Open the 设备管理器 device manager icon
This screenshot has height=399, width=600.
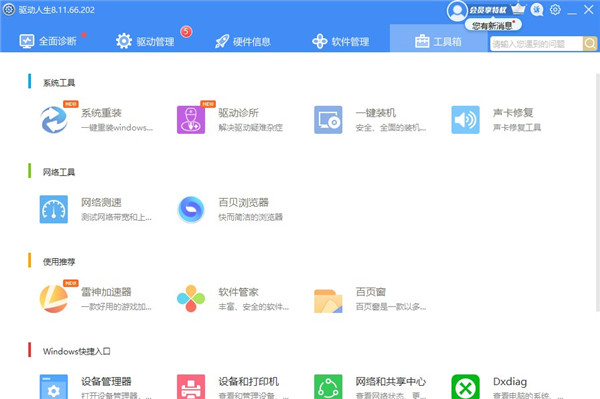click(54, 387)
